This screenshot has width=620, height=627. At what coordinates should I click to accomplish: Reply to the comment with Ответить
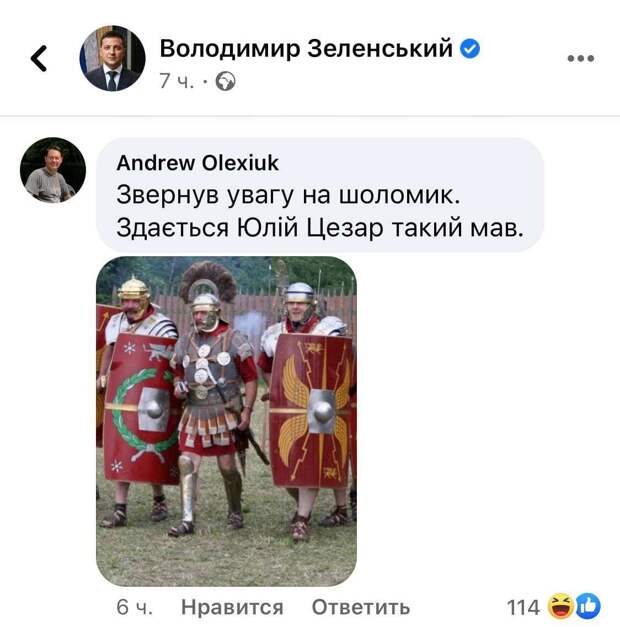[x=361, y=607]
